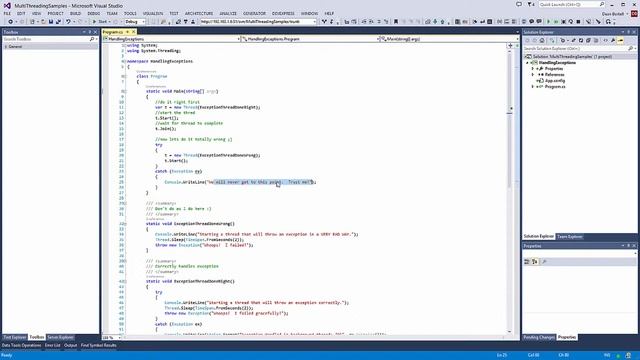Click the stop square icon in right toolbar
This screenshot has width=640, height=360.
pos(578,22)
